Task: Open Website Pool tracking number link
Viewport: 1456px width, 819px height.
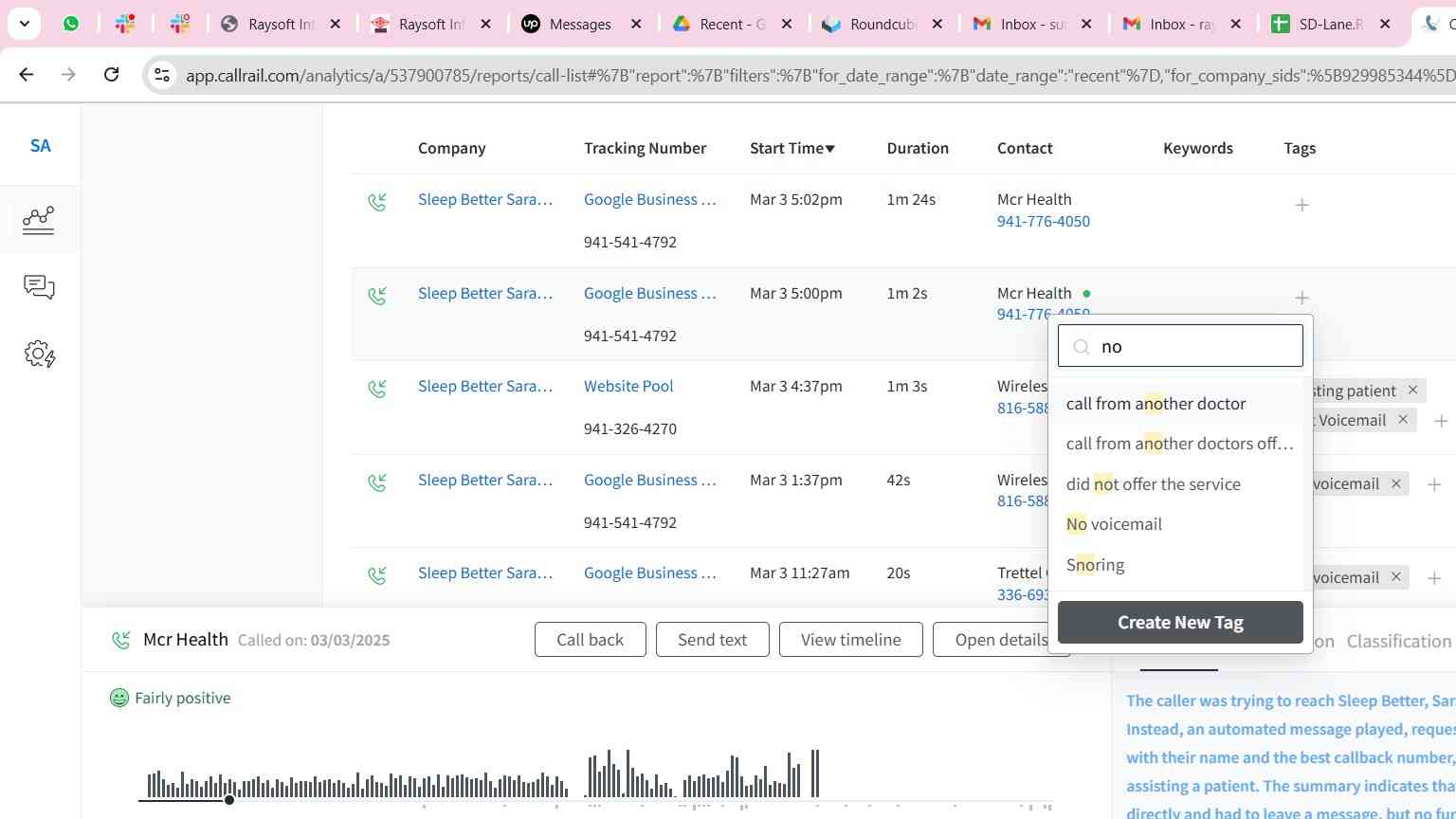Action: coord(628,386)
